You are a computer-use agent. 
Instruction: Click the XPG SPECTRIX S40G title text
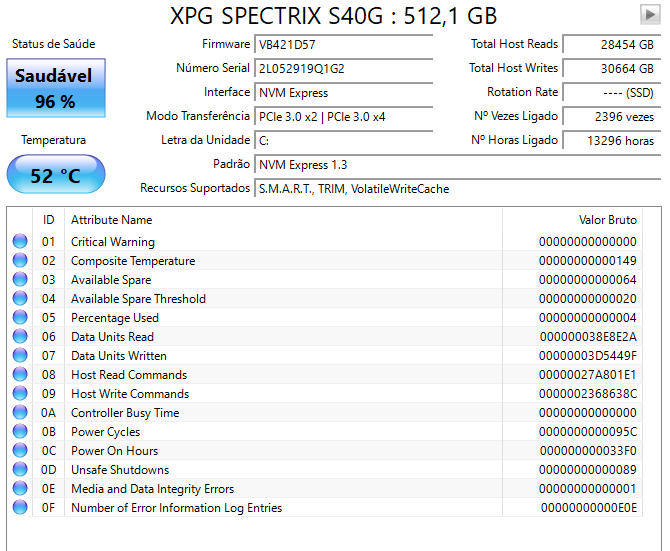(x=333, y=16)
